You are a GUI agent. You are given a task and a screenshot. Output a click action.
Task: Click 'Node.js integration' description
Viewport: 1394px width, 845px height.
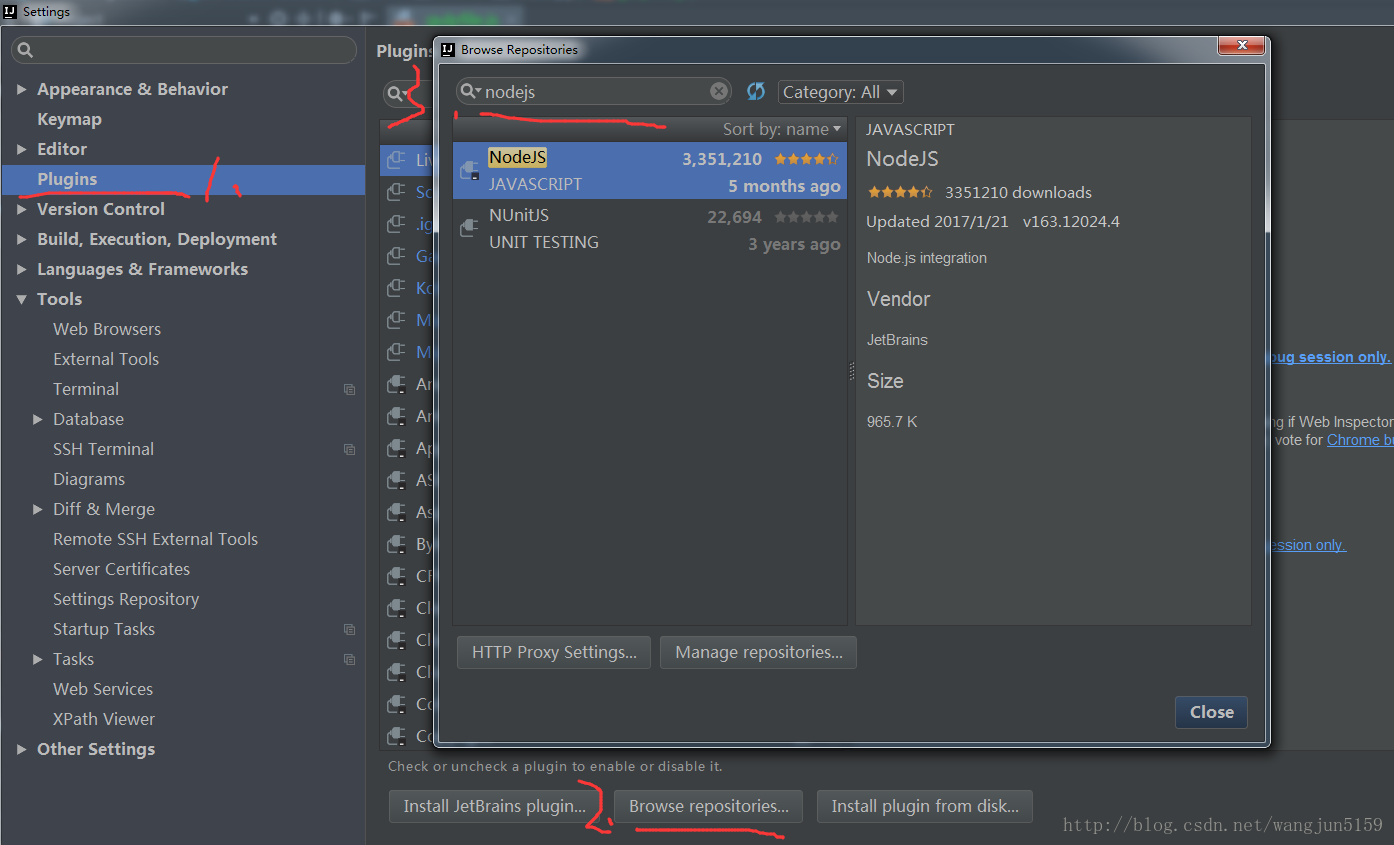(x=927, y=258)
